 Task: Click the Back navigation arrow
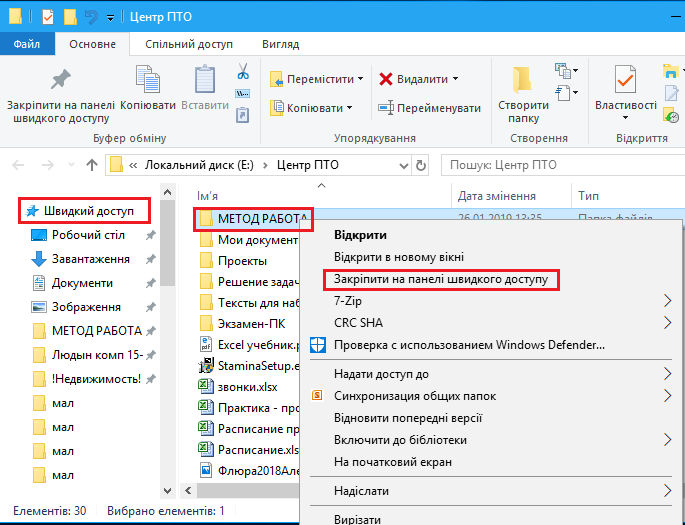(x=18, y=165)
